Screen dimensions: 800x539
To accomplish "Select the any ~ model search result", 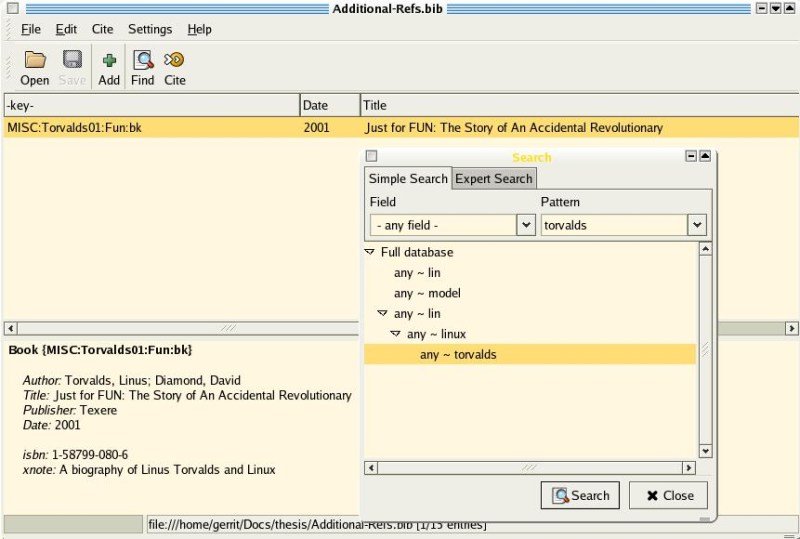I will (427, 293).
